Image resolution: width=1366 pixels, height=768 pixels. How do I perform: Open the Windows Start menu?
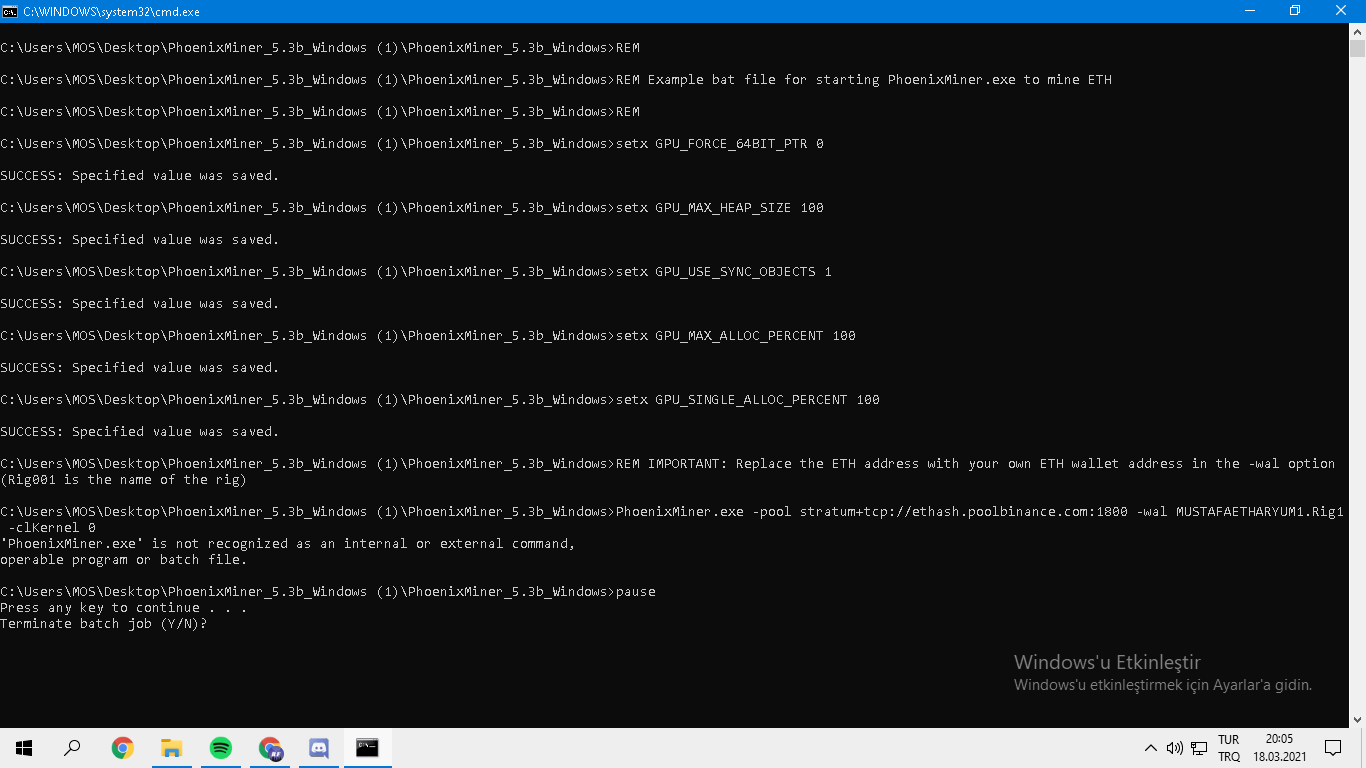(24, 748)
